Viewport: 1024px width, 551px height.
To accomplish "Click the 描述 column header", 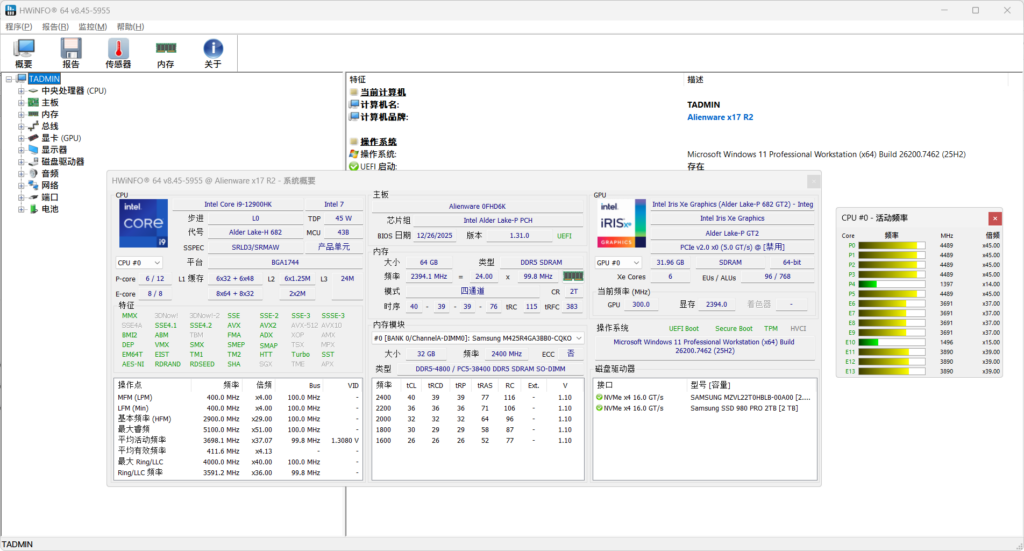I will pyautogui.click(x=695, y=80).
